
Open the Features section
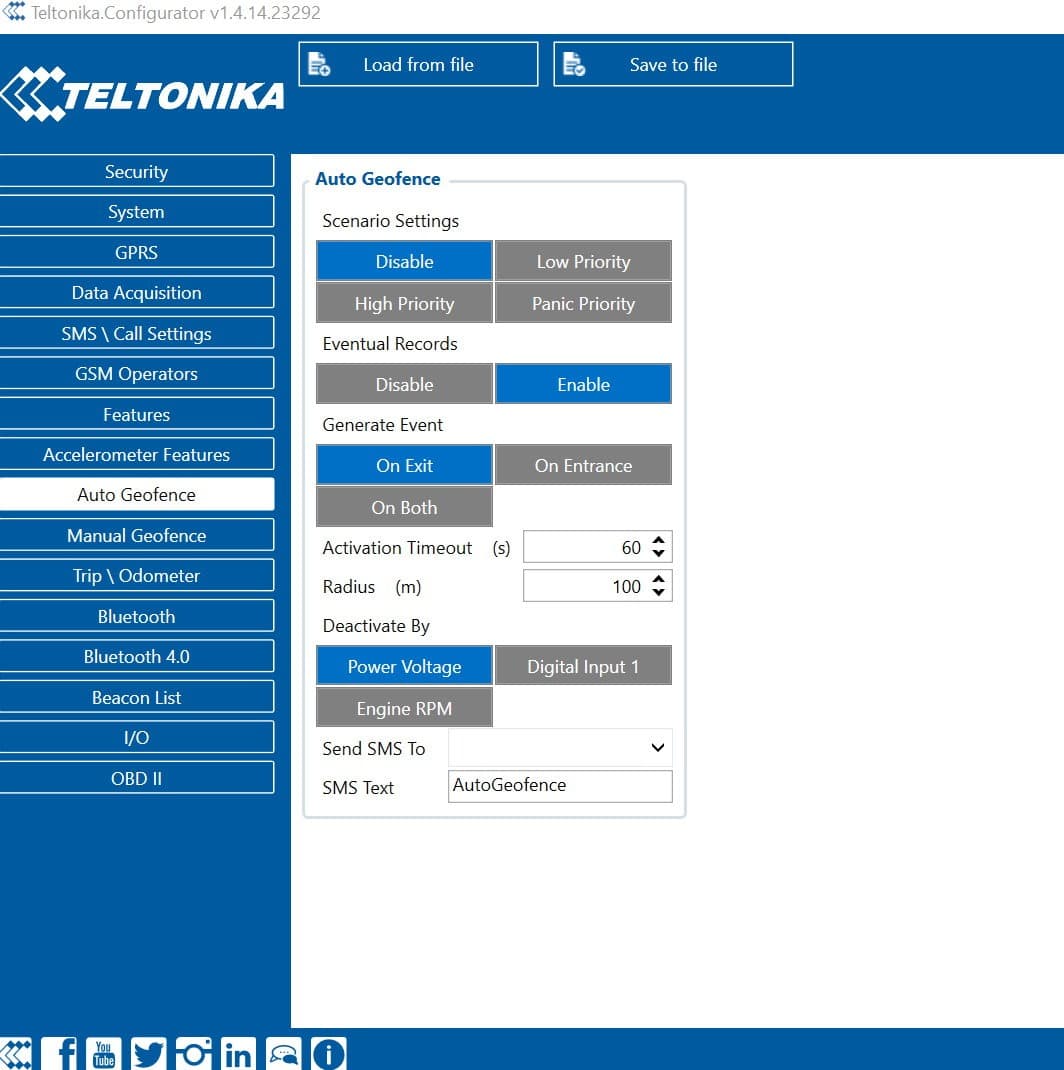(x=136, y=414)
